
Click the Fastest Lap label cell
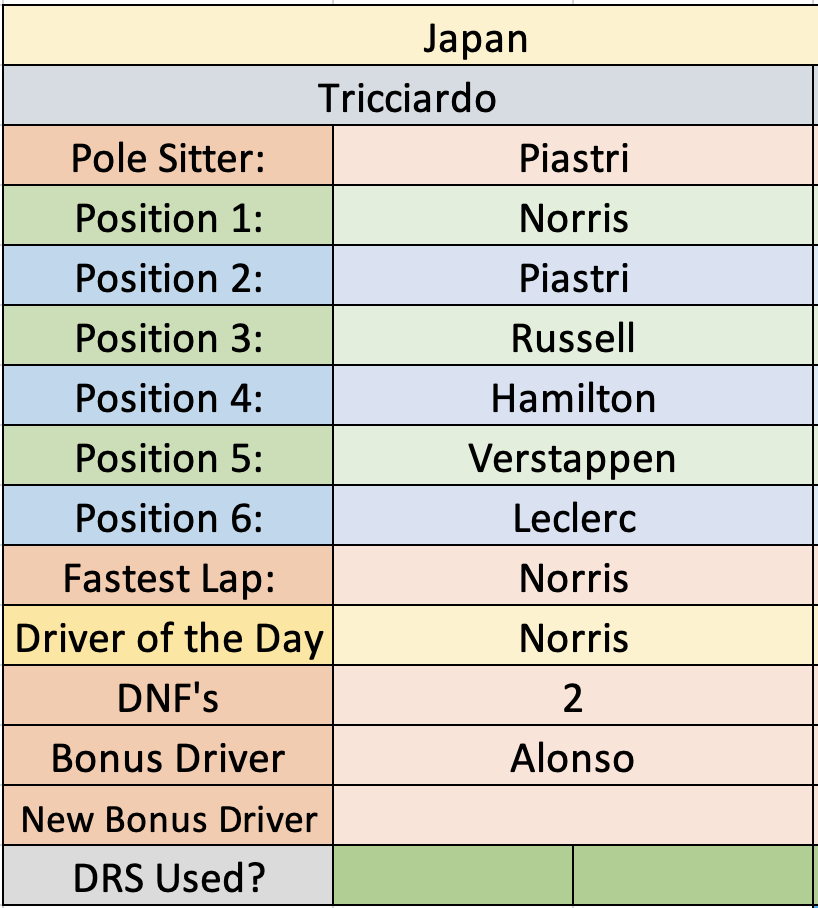click(x=168, y=576)
